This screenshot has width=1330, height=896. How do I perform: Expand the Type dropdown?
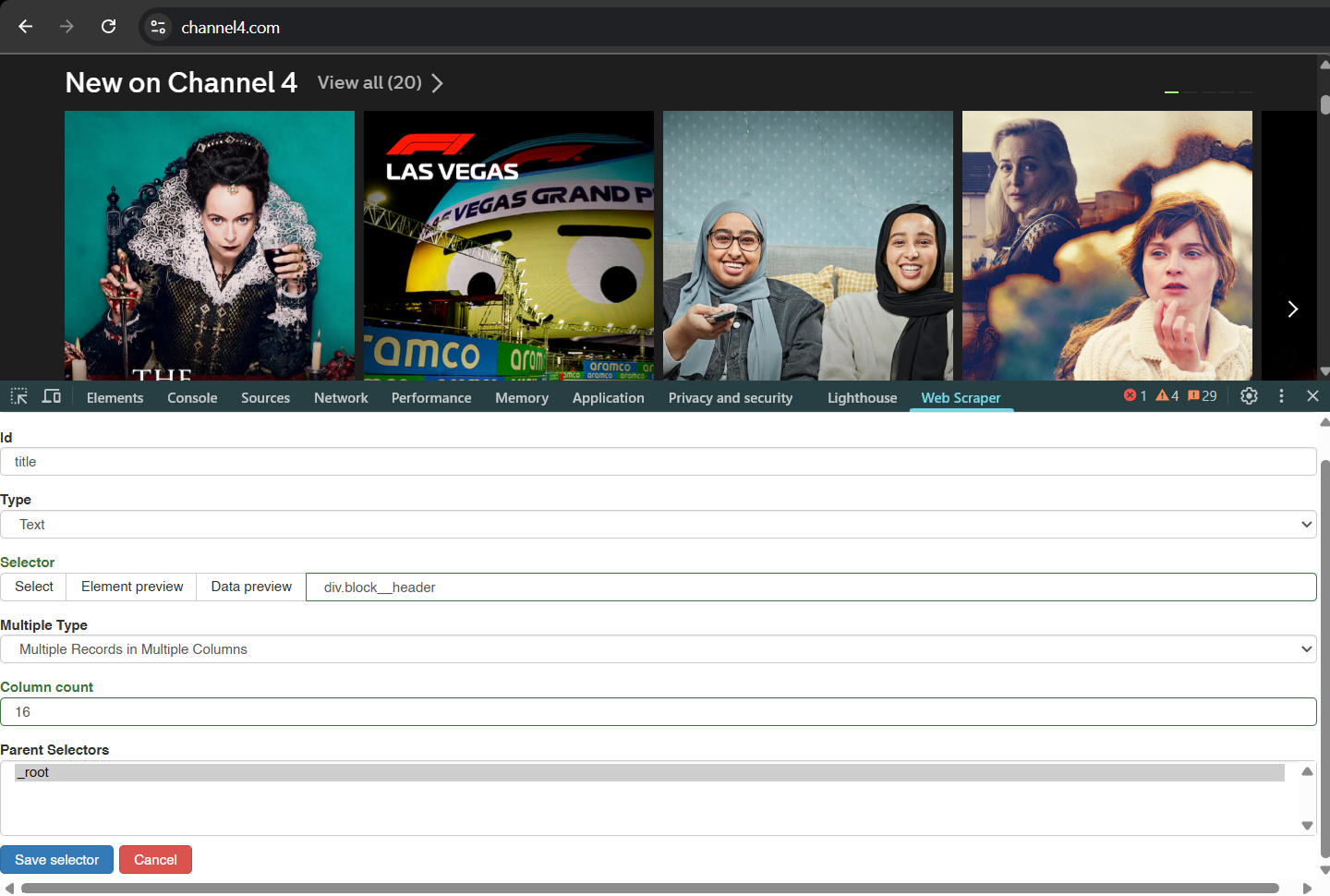(x=658, y=525)
